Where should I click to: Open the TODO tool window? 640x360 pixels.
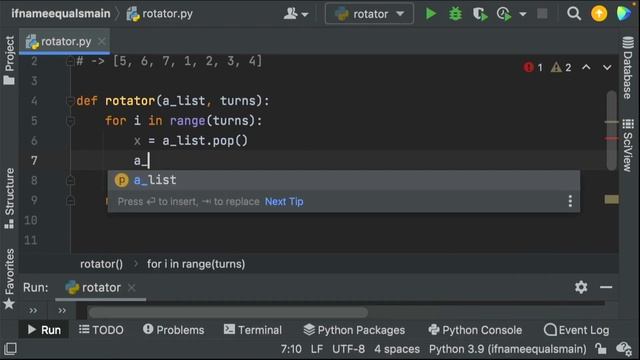101,330
